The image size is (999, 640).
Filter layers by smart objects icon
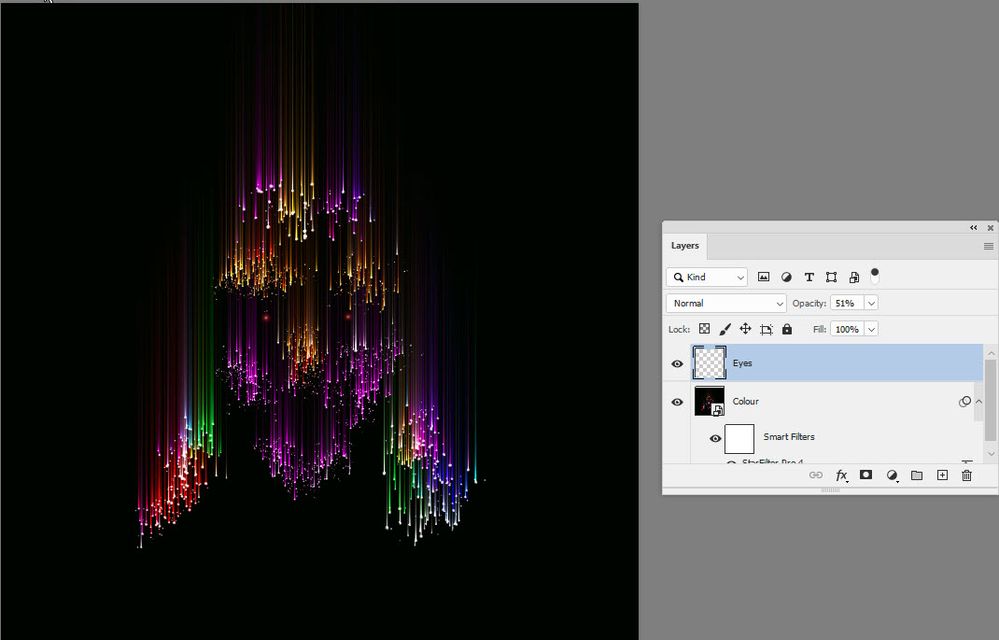tap(854, 277)
